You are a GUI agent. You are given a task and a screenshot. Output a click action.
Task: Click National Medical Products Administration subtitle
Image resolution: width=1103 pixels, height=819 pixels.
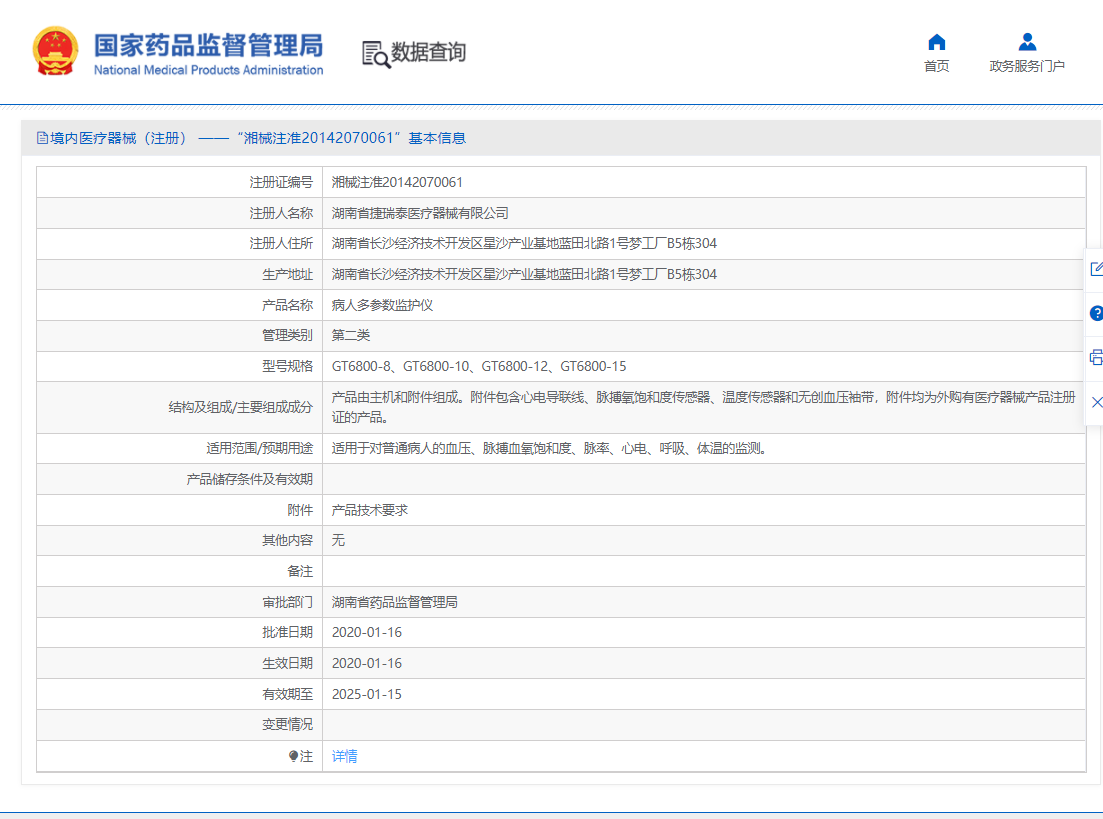[208, 70]
